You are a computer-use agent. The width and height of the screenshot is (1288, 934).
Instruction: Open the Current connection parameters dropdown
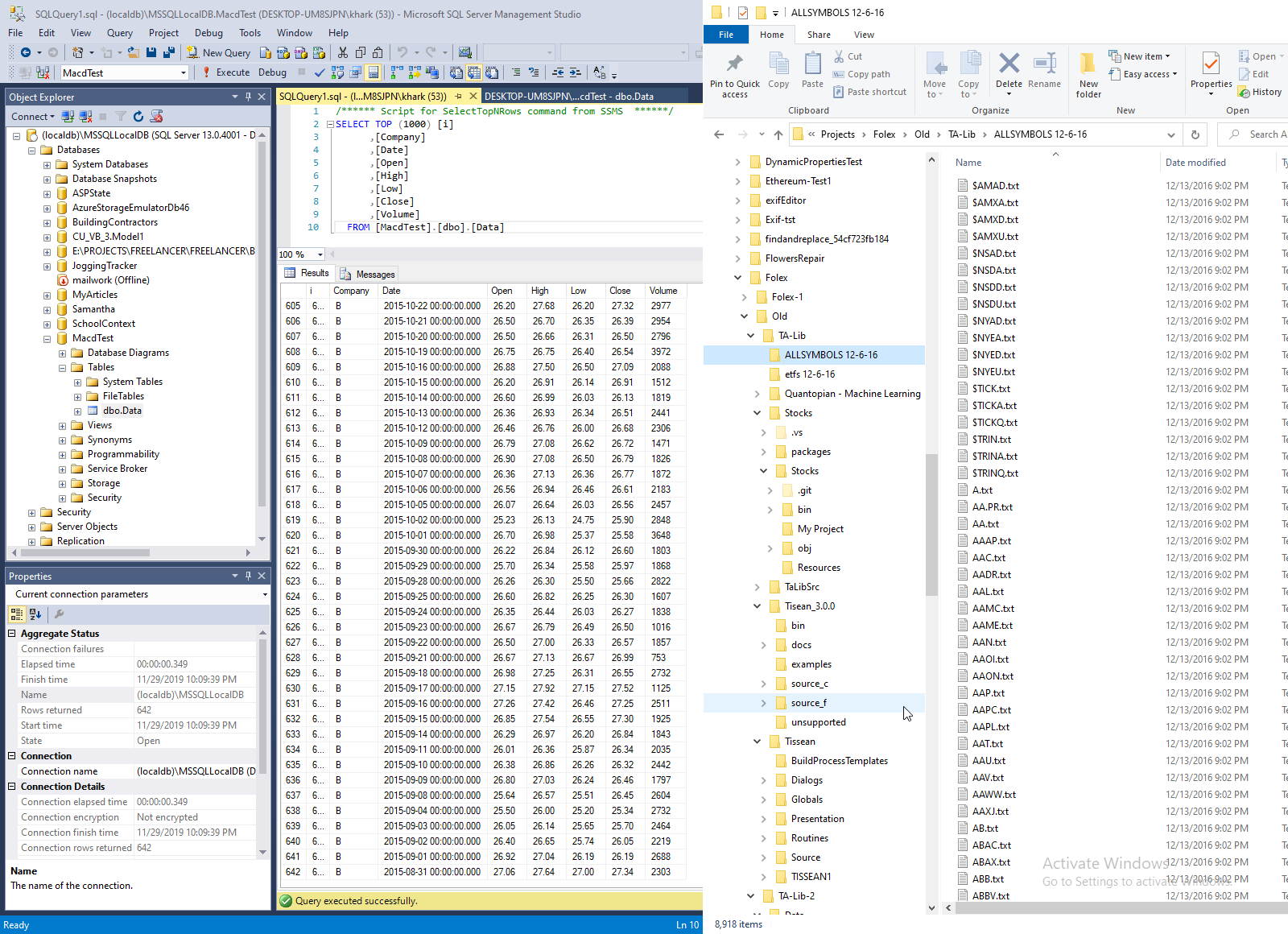coord(265,594)
